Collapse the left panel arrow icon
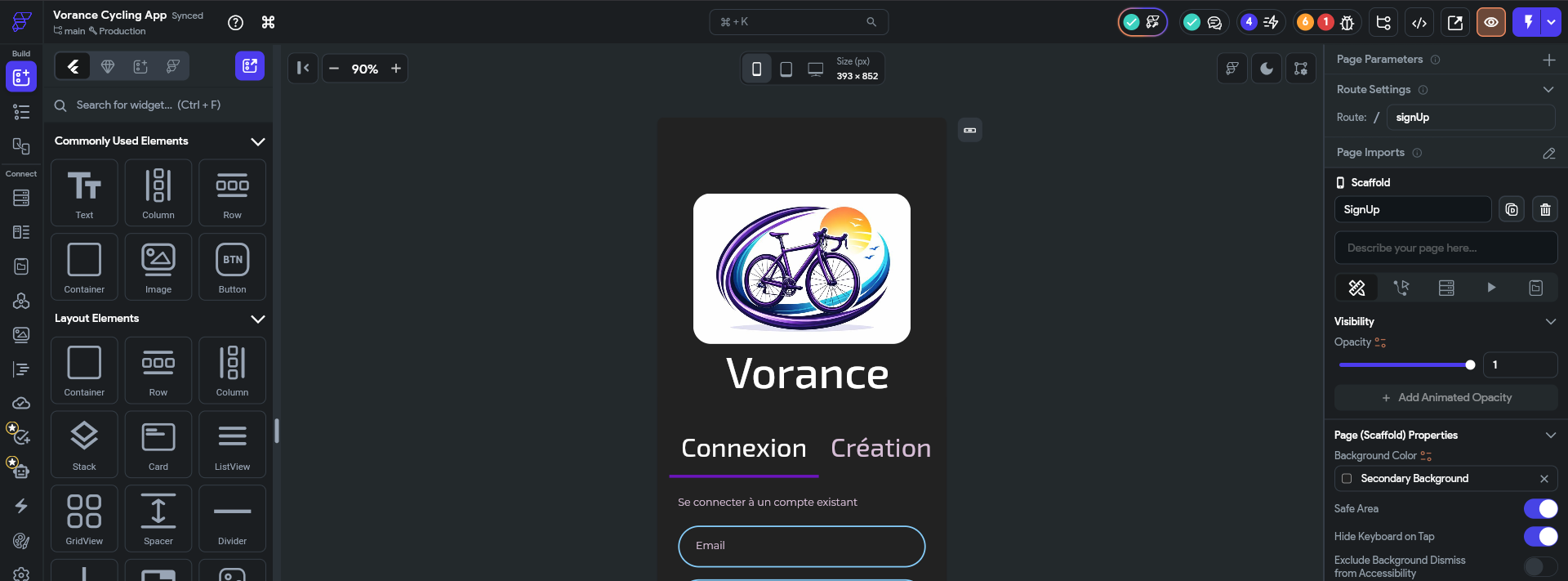Screen dimensions: 1568x581 point(303,68)
